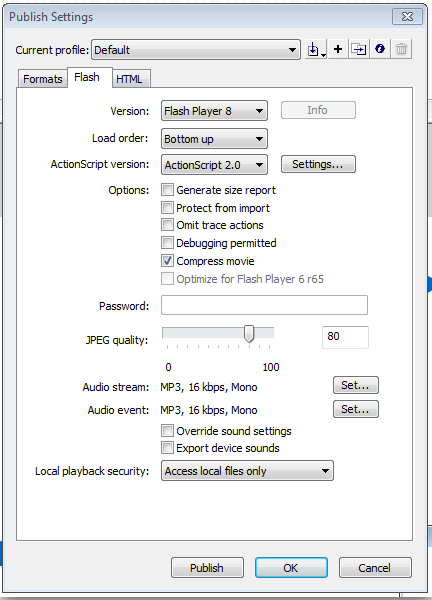The width and height of the screenshot is (432, 600).
Task: Expand the Current profile combo box
Action: 196,50
